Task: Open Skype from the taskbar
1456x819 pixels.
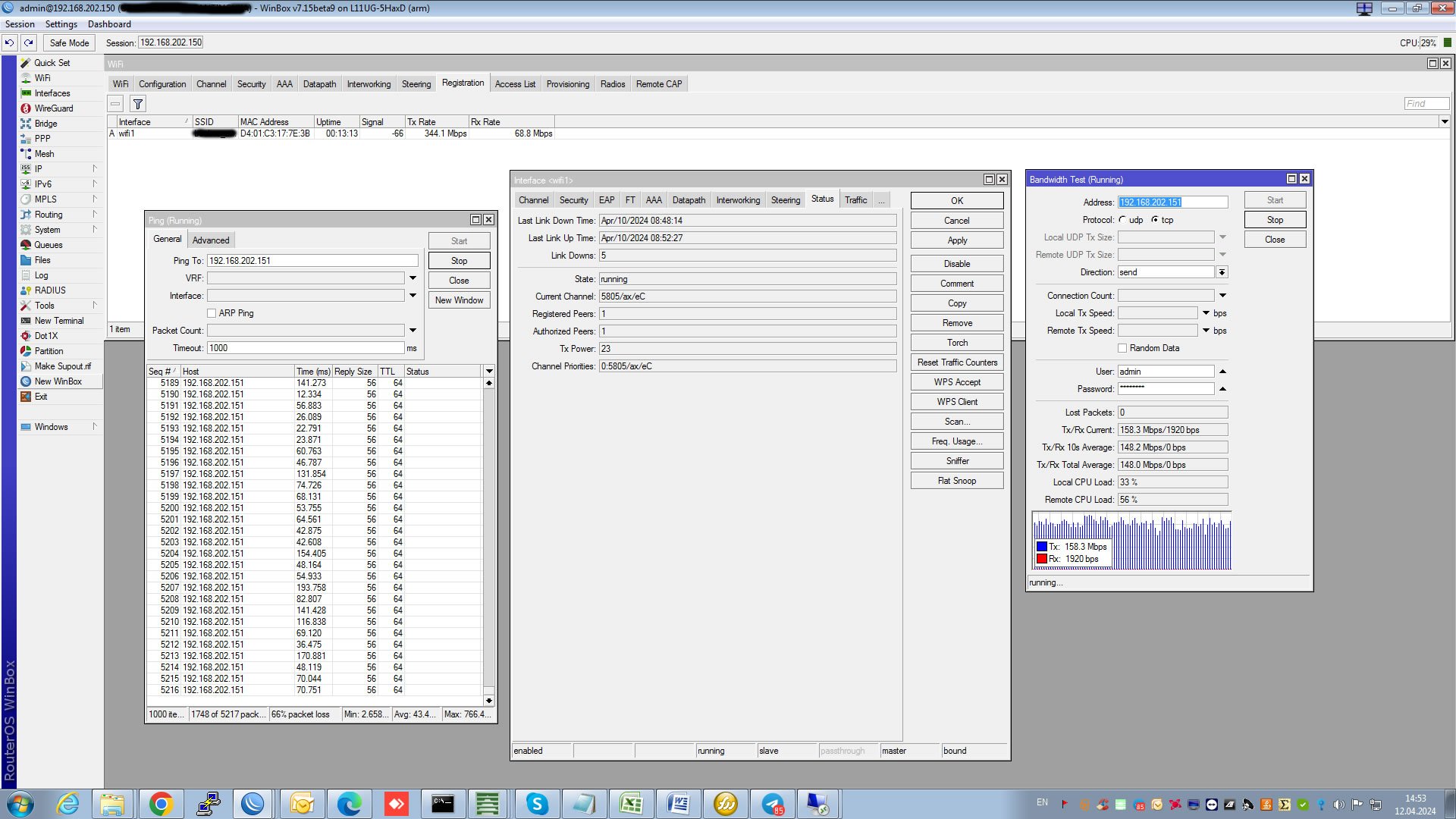Action: tap(537, 804)
